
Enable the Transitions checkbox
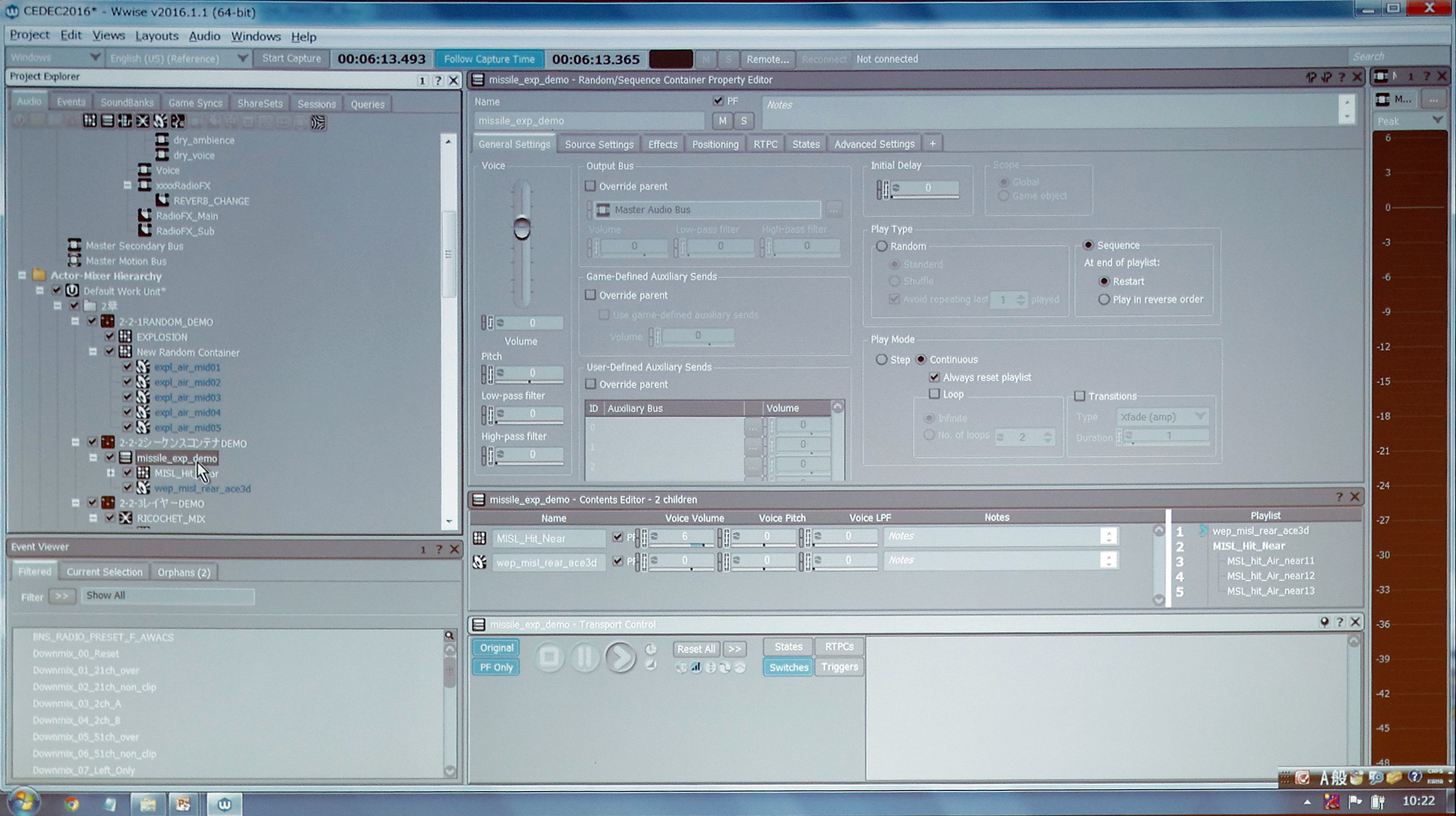[x=1079, y=396]
